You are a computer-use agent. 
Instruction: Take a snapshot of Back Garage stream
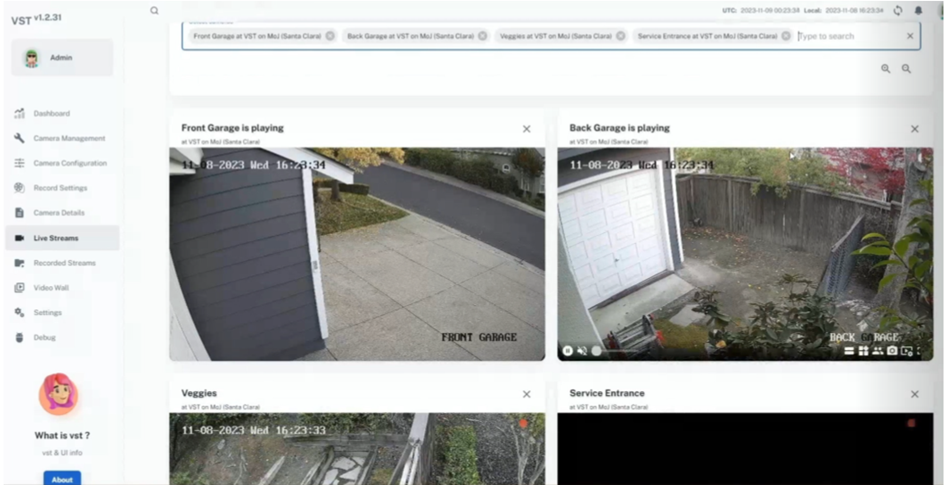pos(892,351)
